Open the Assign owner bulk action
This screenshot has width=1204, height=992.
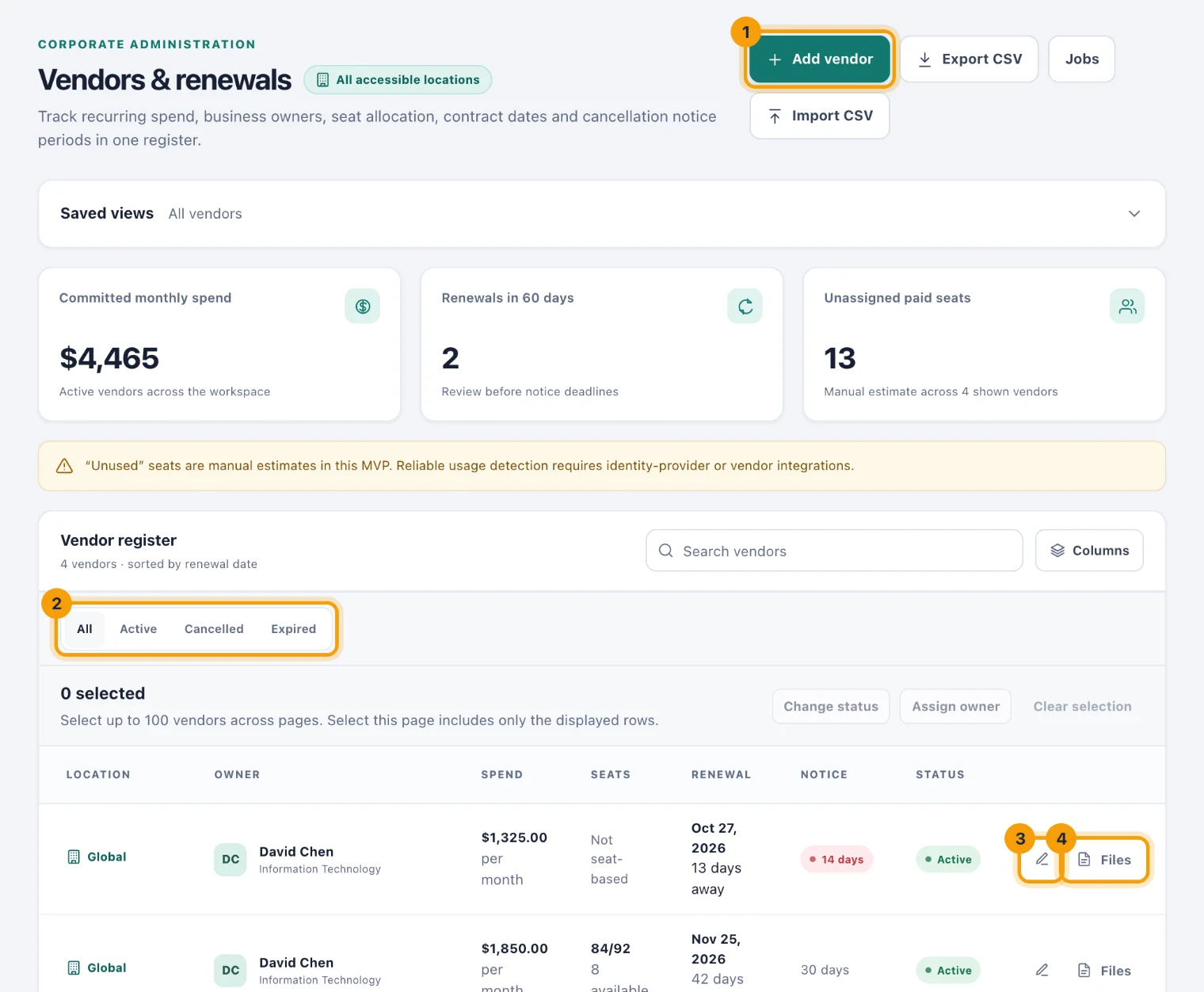point(956,707)
